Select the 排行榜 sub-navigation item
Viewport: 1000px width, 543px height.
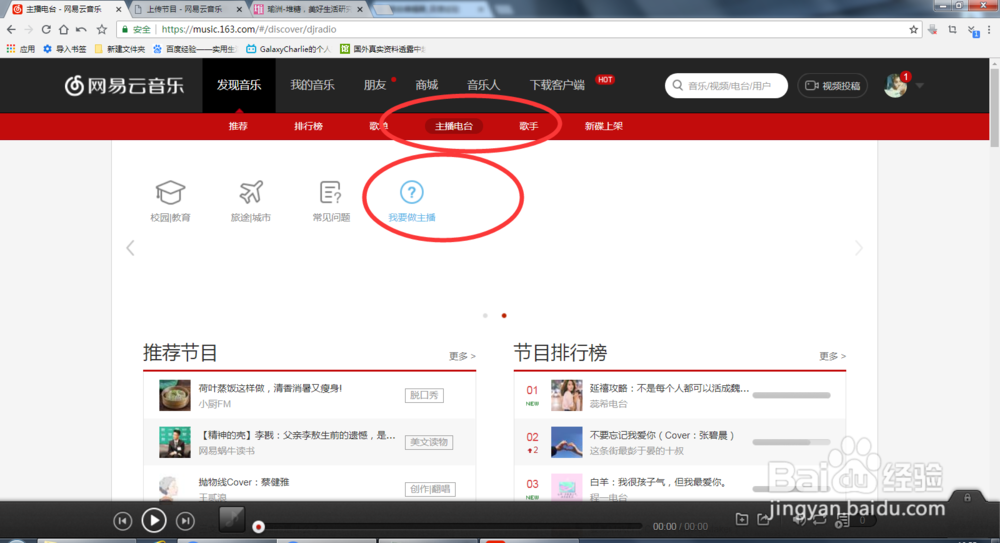pos(308,126)
